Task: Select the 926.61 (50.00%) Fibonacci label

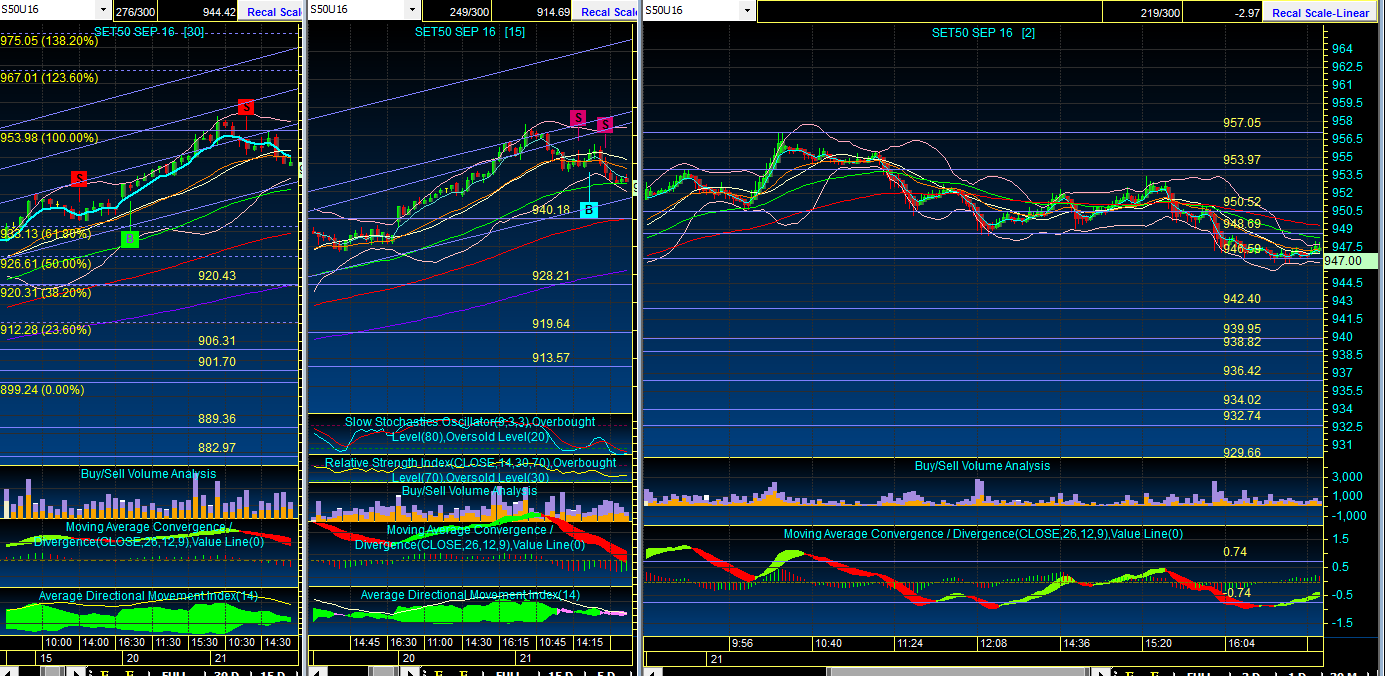Action: point(45,264)
